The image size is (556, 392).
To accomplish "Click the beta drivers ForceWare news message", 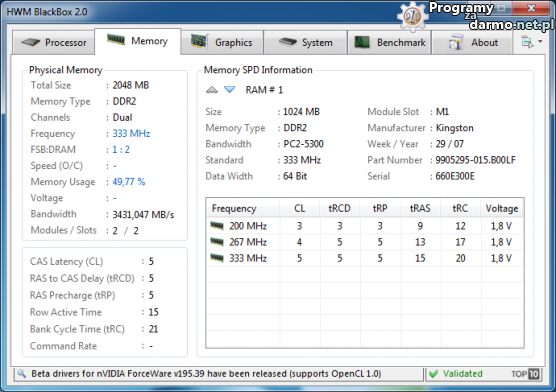I will click(206, 374).
